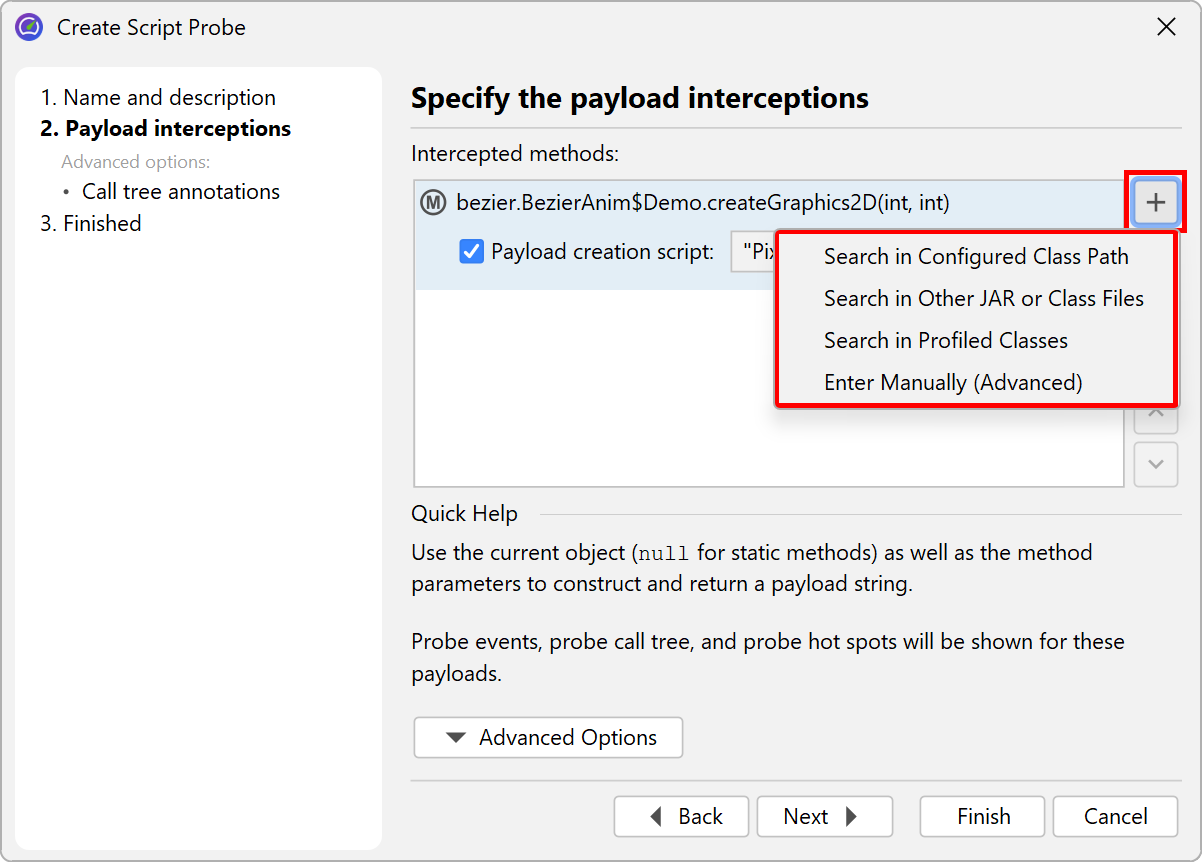Go to the Next wizard step
Viewport: 1202px width, 862px height.
[x=824, y=817]
